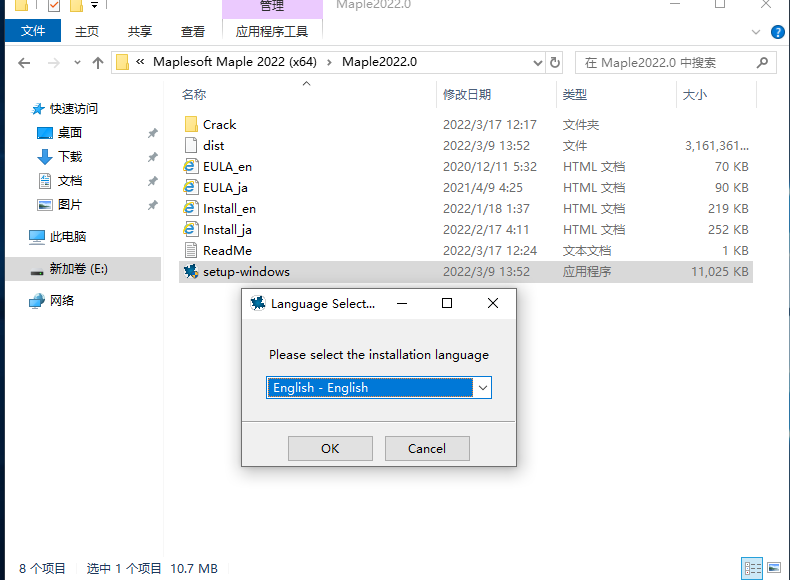Click the search magnifier icon

[x=762, y=62]
